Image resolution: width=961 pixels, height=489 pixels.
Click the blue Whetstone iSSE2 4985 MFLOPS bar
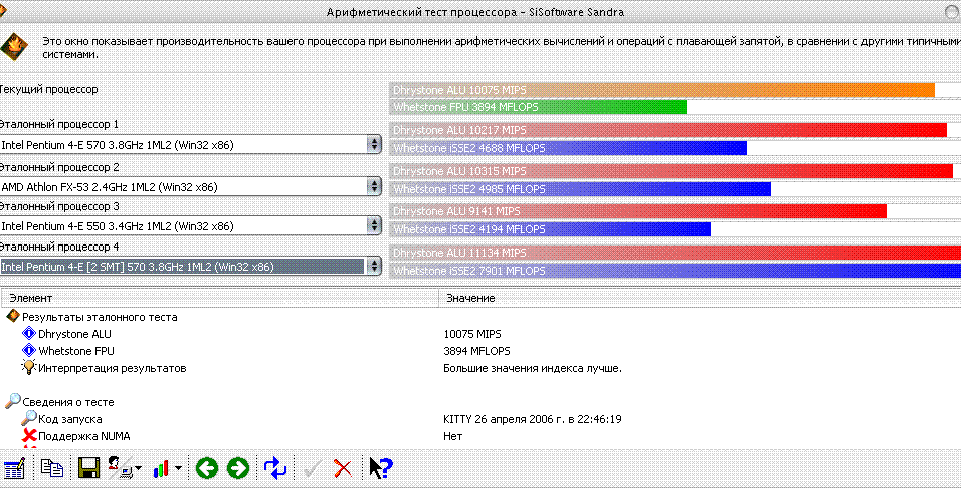[580, 189]
